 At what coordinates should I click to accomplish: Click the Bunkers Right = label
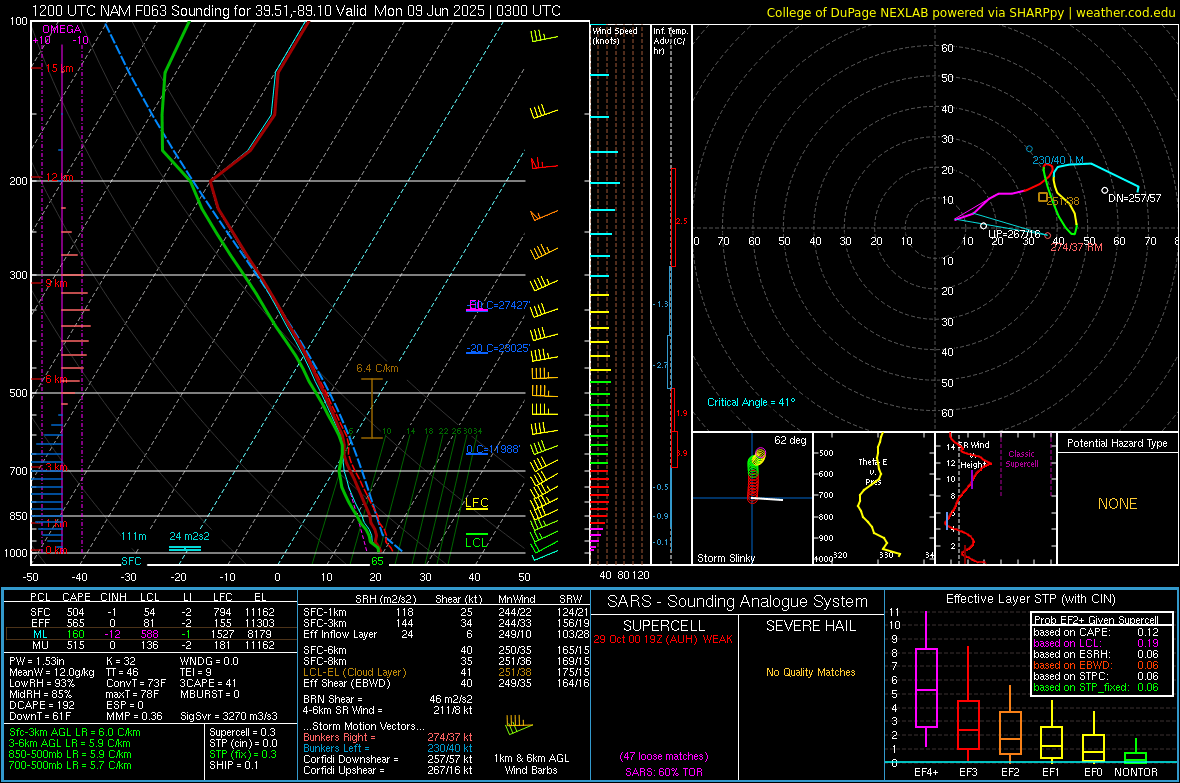click(x=339, y=737)
